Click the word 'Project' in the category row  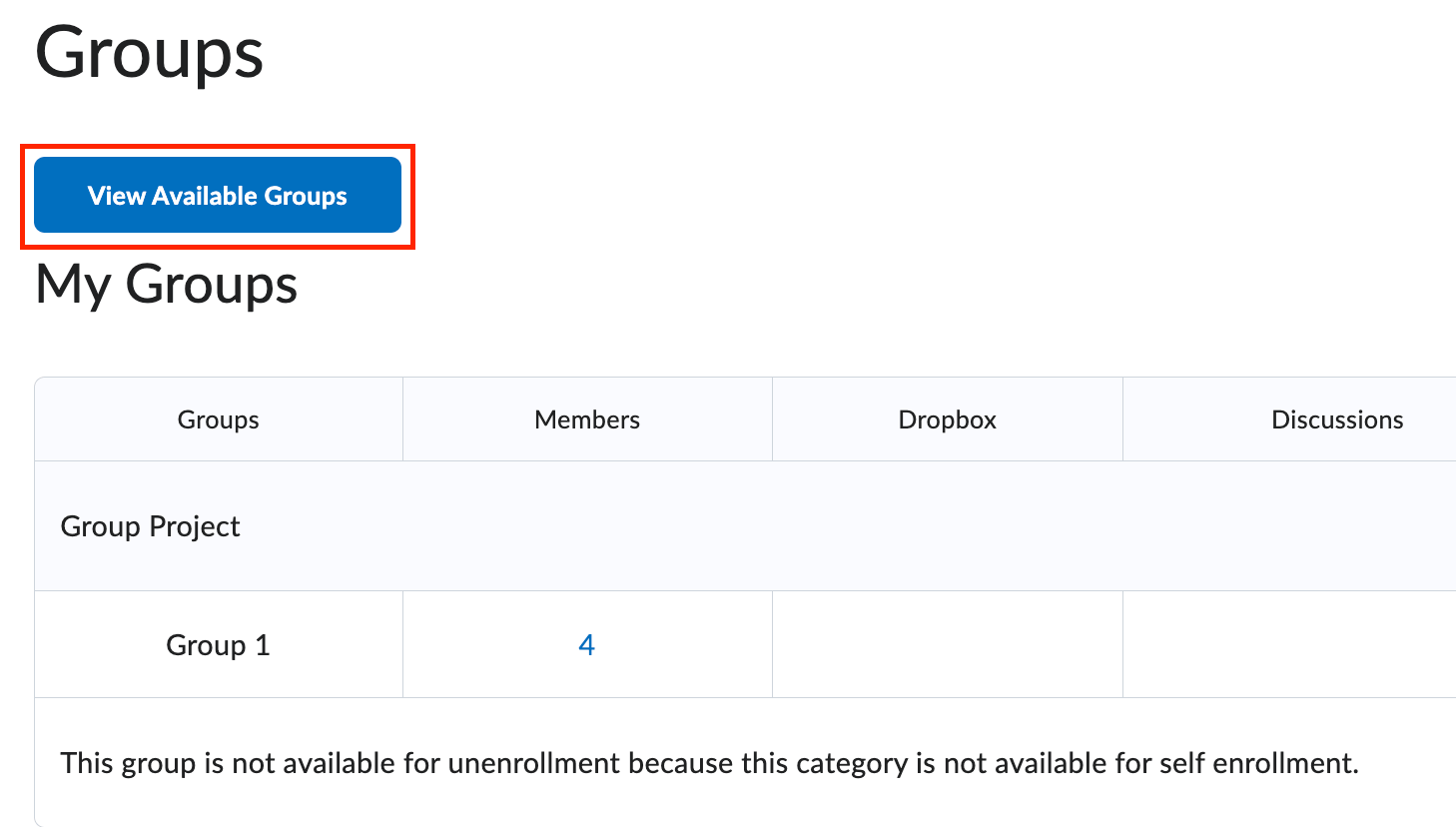195,526
